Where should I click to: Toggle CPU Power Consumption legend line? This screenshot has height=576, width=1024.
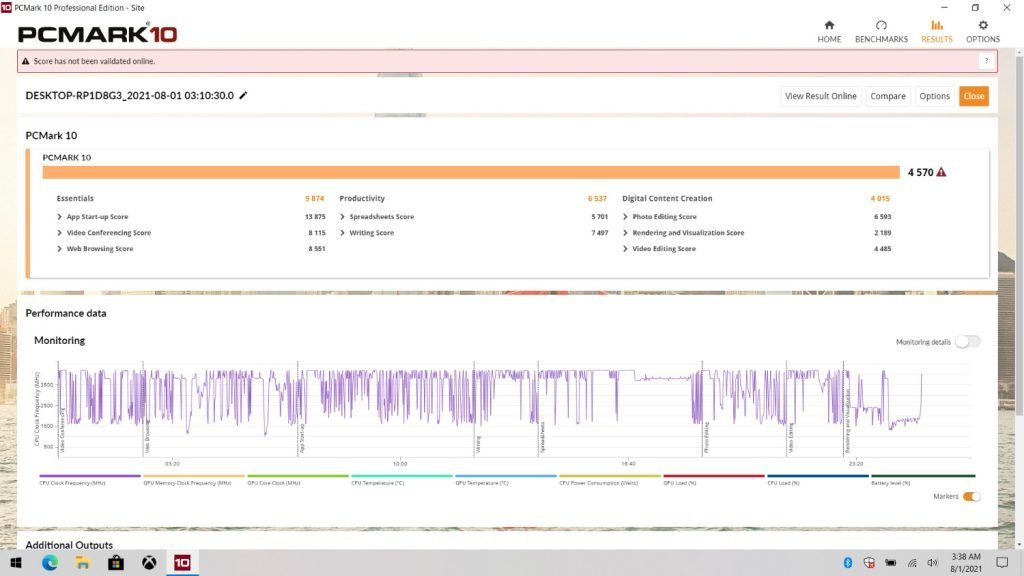pos(609,476)
